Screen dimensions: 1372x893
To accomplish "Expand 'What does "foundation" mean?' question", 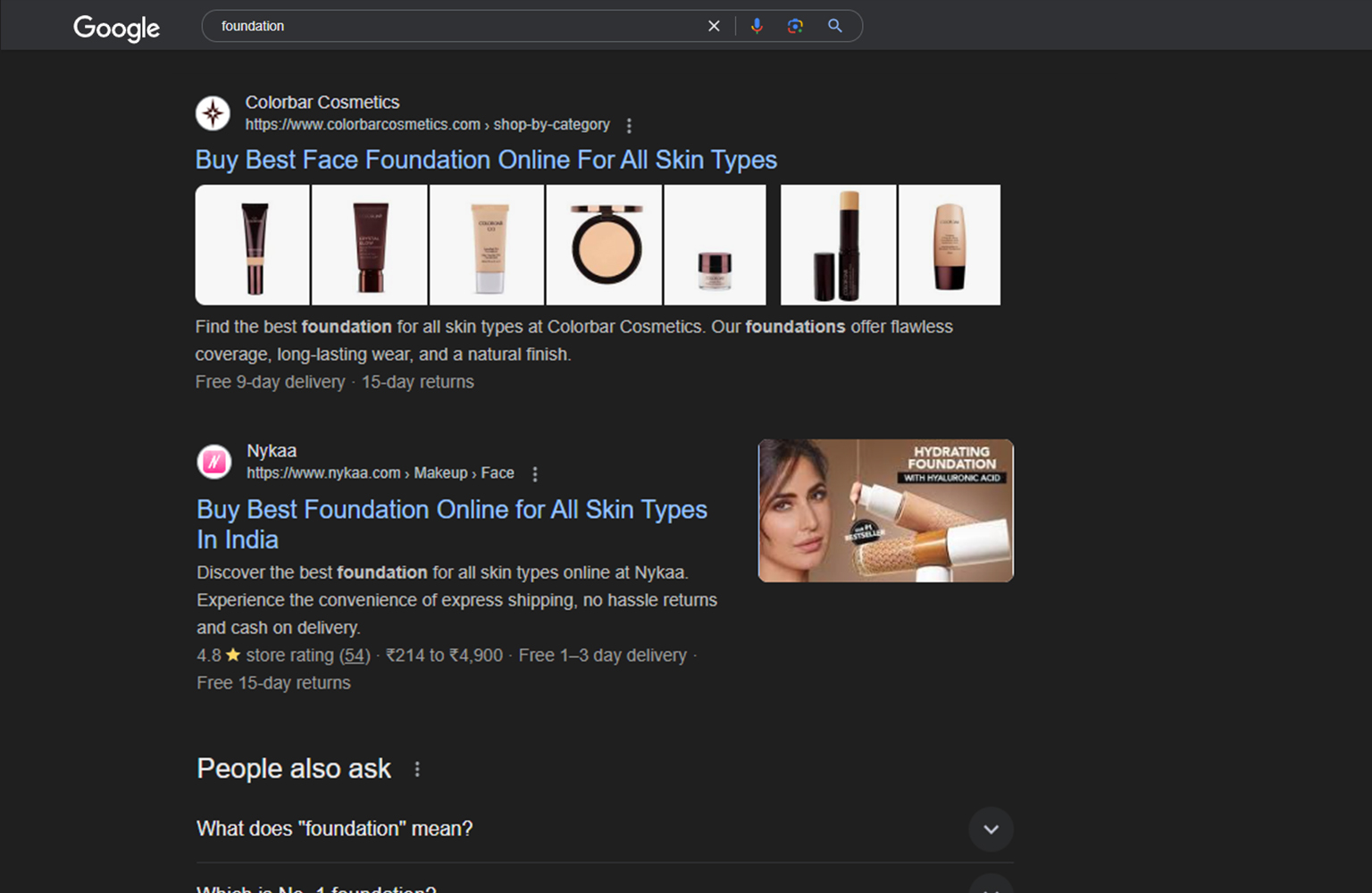I will [605, 829].
